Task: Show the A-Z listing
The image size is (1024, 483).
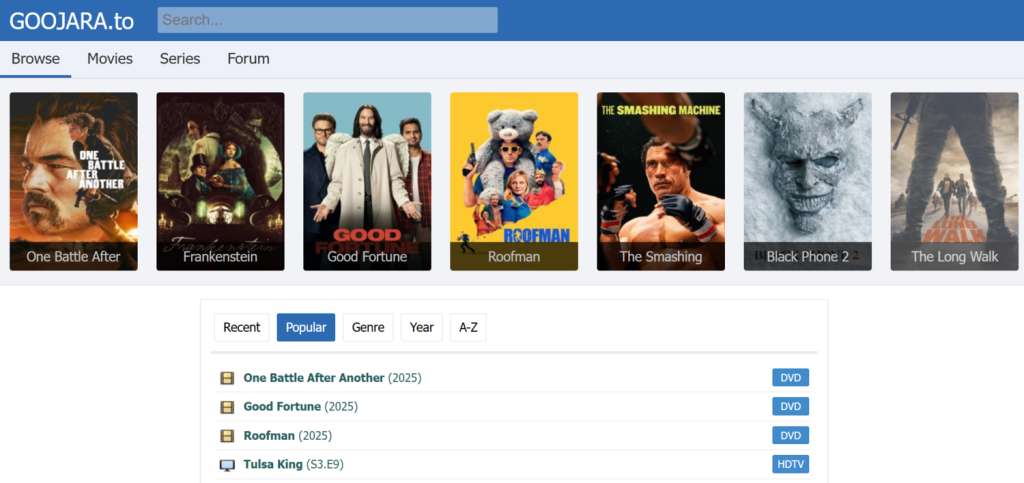Action: (x=468, y=328)
